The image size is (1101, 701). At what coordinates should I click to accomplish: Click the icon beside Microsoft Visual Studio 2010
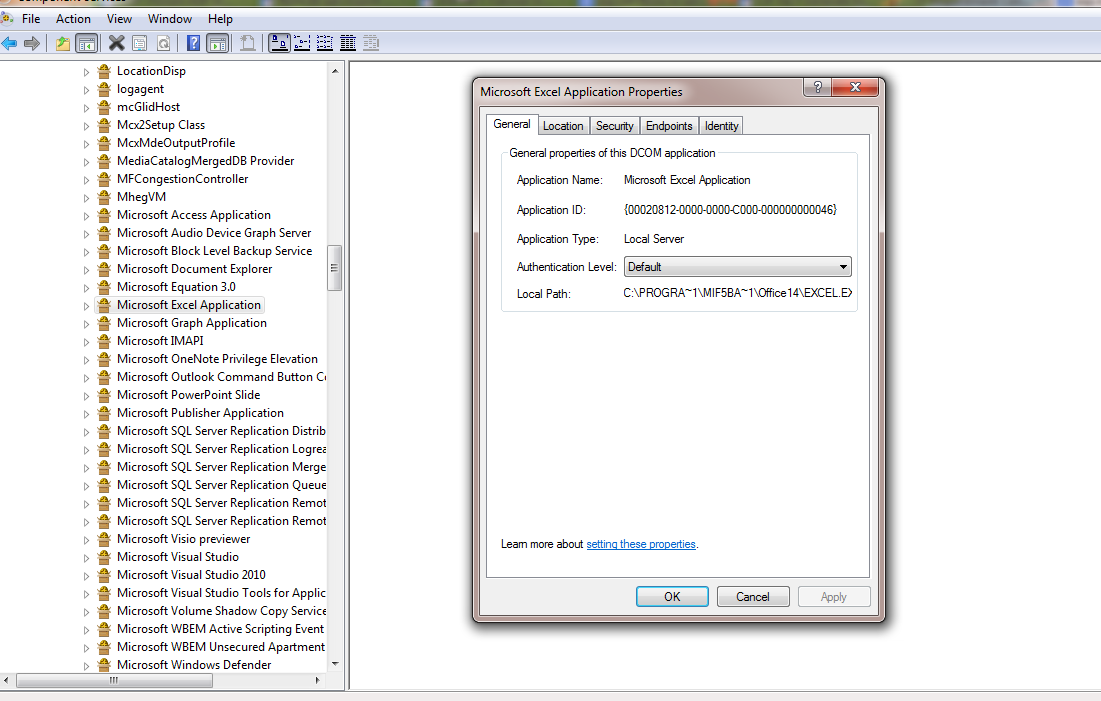point(105,575)
